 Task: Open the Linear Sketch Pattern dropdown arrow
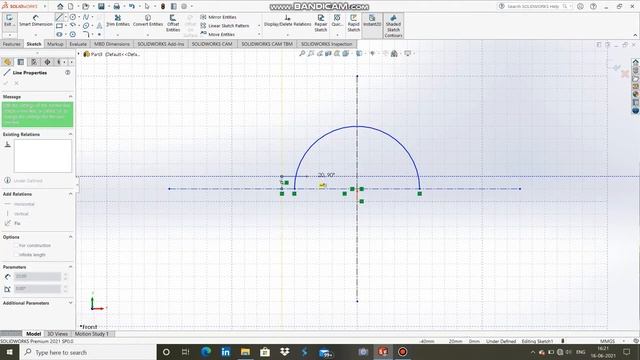259,26
